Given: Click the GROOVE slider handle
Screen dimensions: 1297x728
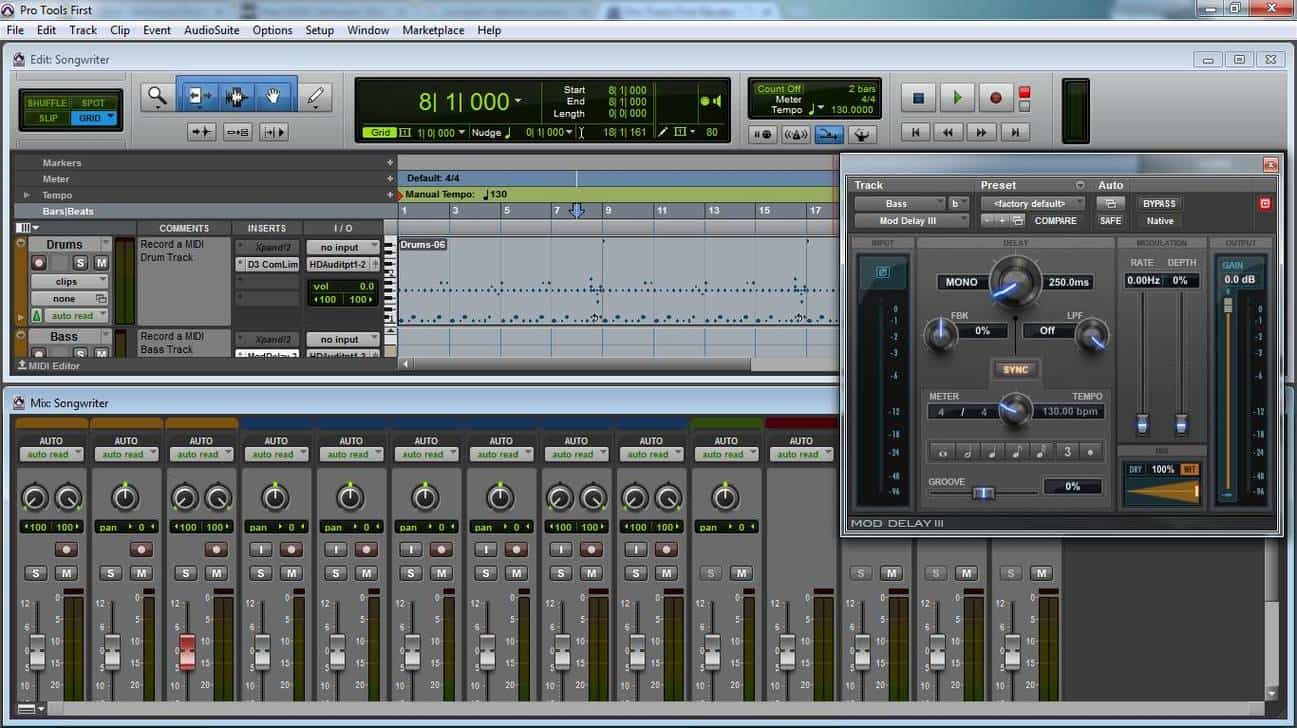Looking at the screenshot, I should tap(983, 492).
